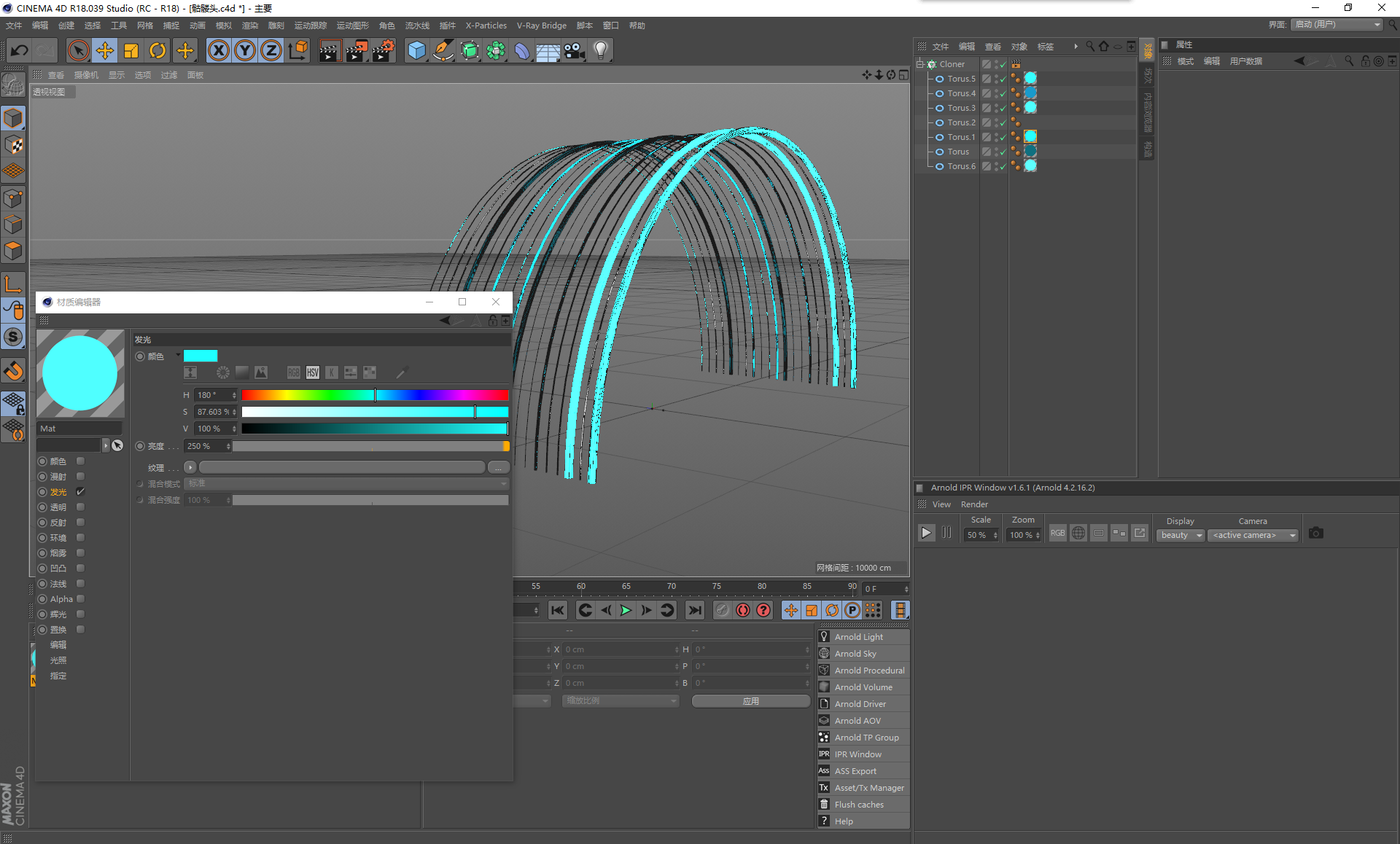Click the Undo arrow icon
The height and width of the screenshot is (844, 1400).
[20, 50]
